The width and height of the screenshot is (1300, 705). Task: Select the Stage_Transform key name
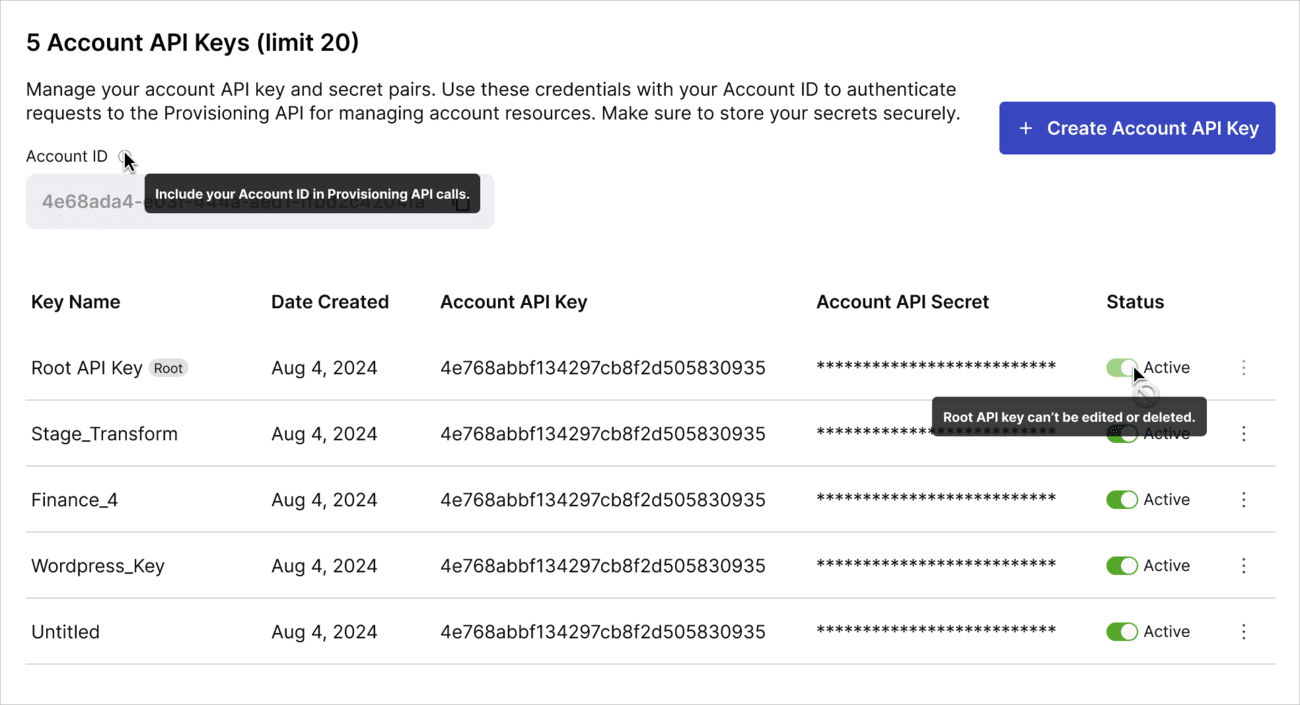[105, 434]
